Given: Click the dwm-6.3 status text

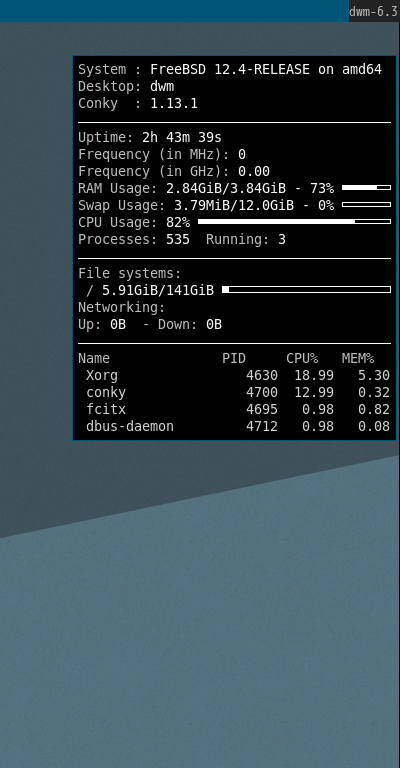Looking at the screenshot, I should 374,11.
